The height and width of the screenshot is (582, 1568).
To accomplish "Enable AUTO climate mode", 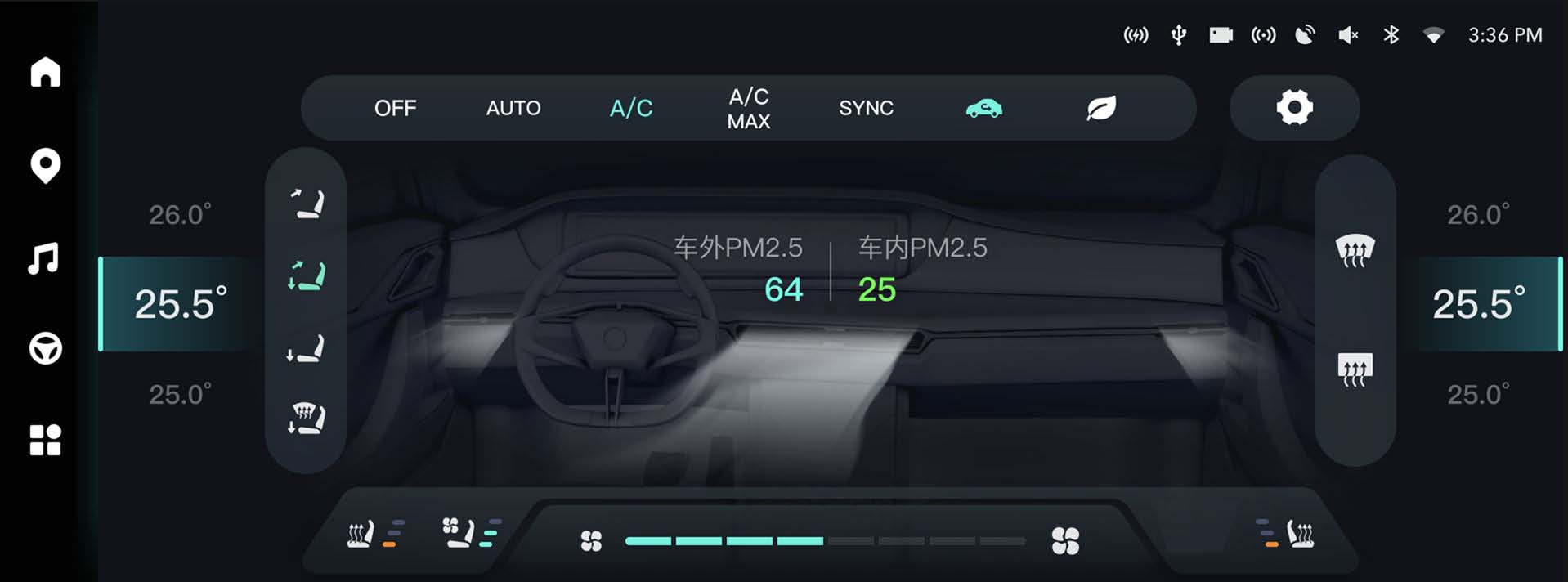I will 513,108.
